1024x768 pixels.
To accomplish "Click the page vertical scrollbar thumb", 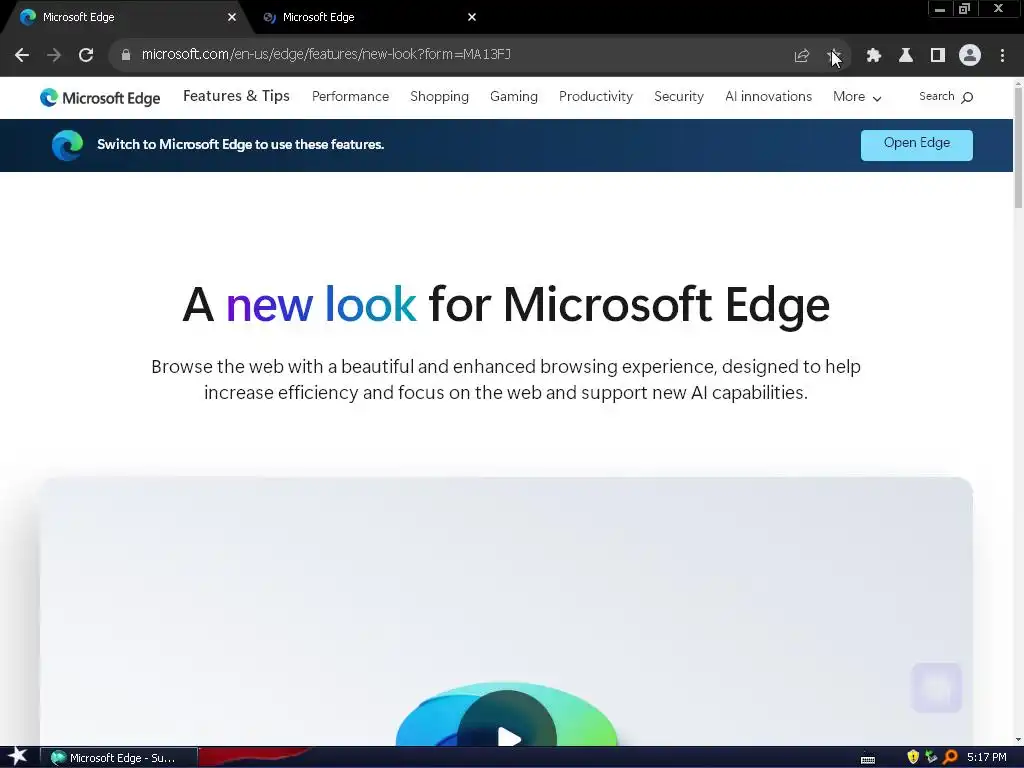I will [x=1018, y=148].
